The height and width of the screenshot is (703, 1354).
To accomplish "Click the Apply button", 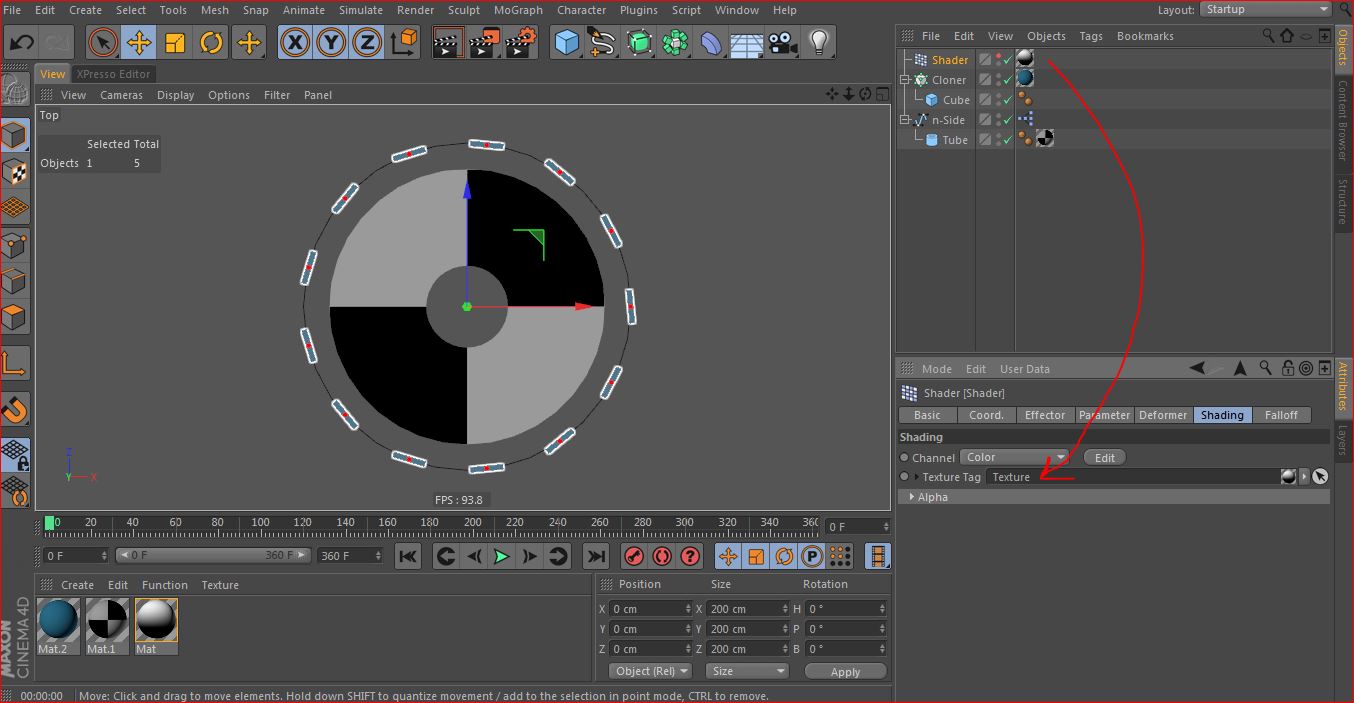I will point(845,671).
